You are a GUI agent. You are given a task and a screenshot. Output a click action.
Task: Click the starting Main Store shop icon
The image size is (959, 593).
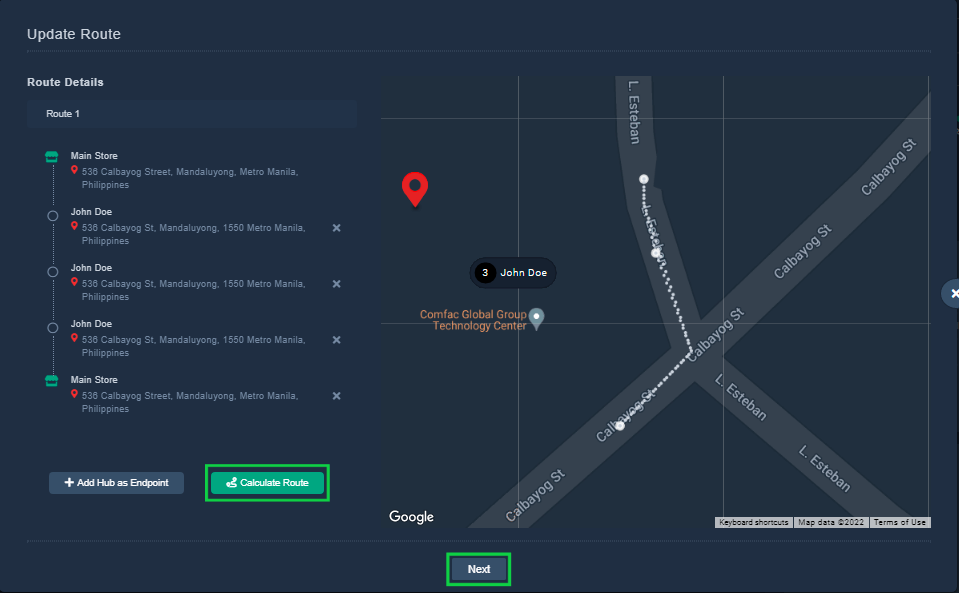(52, 157)
